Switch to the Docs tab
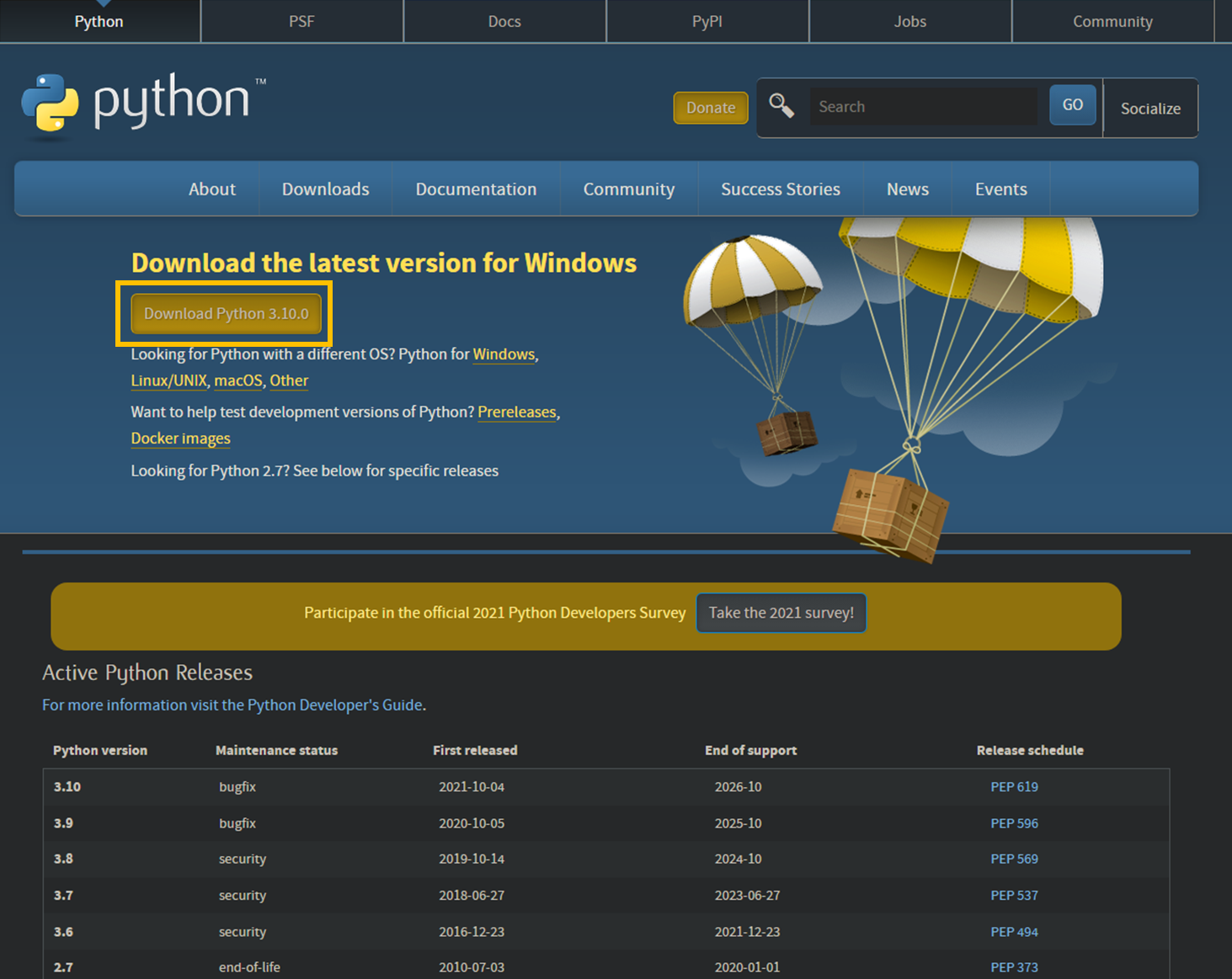1232x979 pixels. (504, 21)
